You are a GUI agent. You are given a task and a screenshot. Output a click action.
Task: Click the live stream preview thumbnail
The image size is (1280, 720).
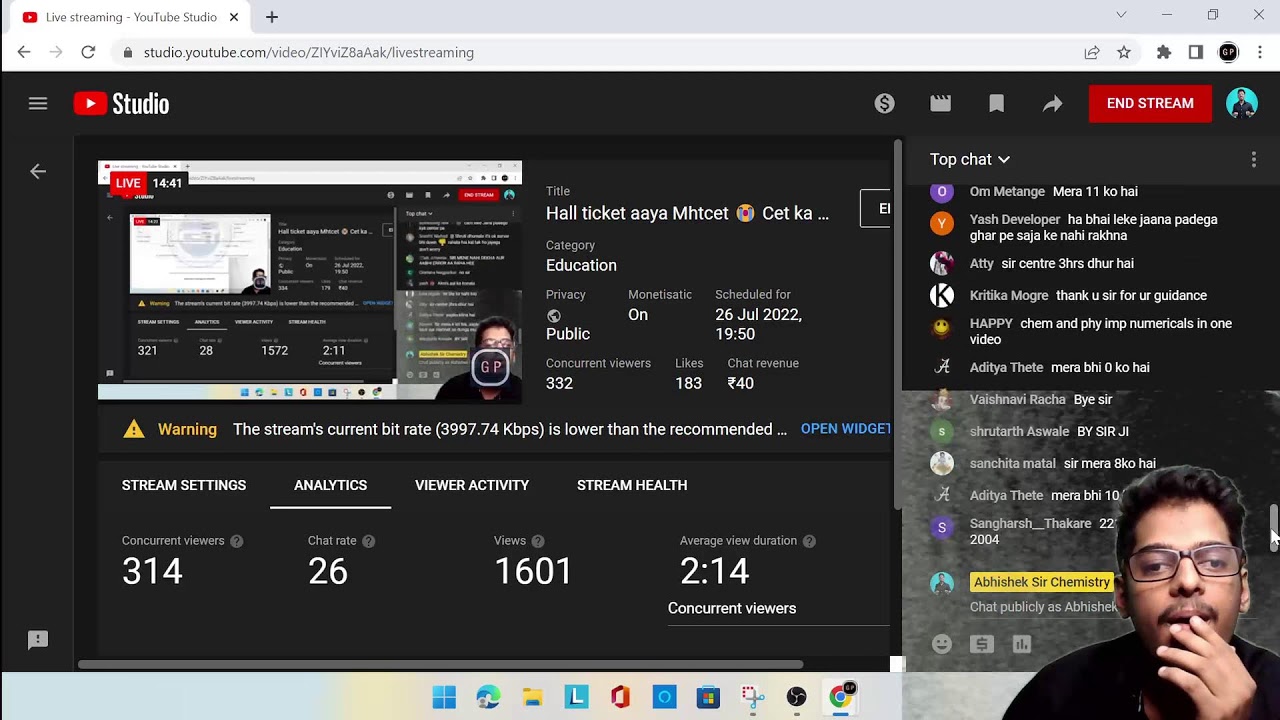pyautogui.click(x=310, y=280)
